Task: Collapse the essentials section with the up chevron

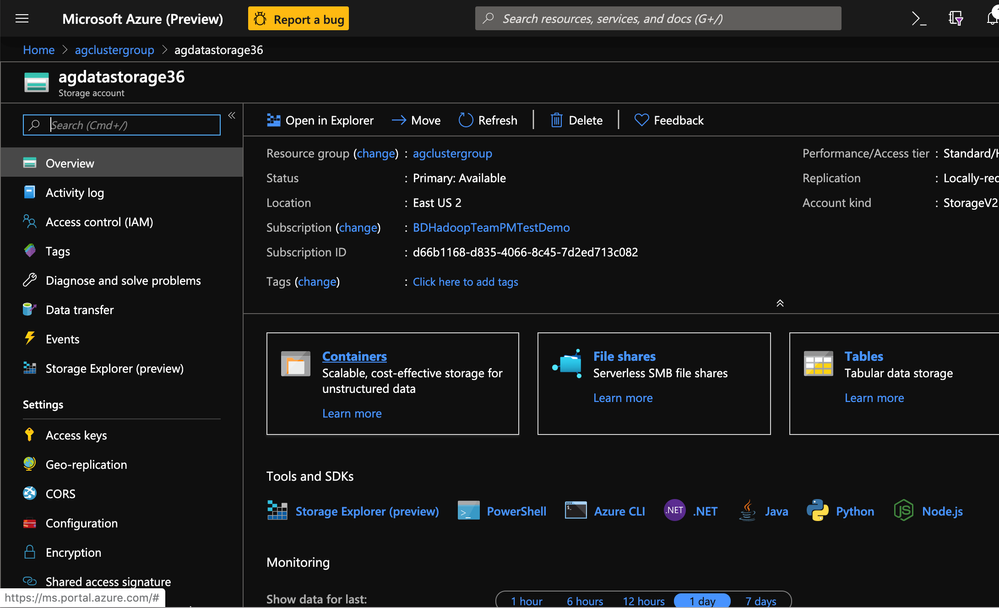Action: click(780, 303)
